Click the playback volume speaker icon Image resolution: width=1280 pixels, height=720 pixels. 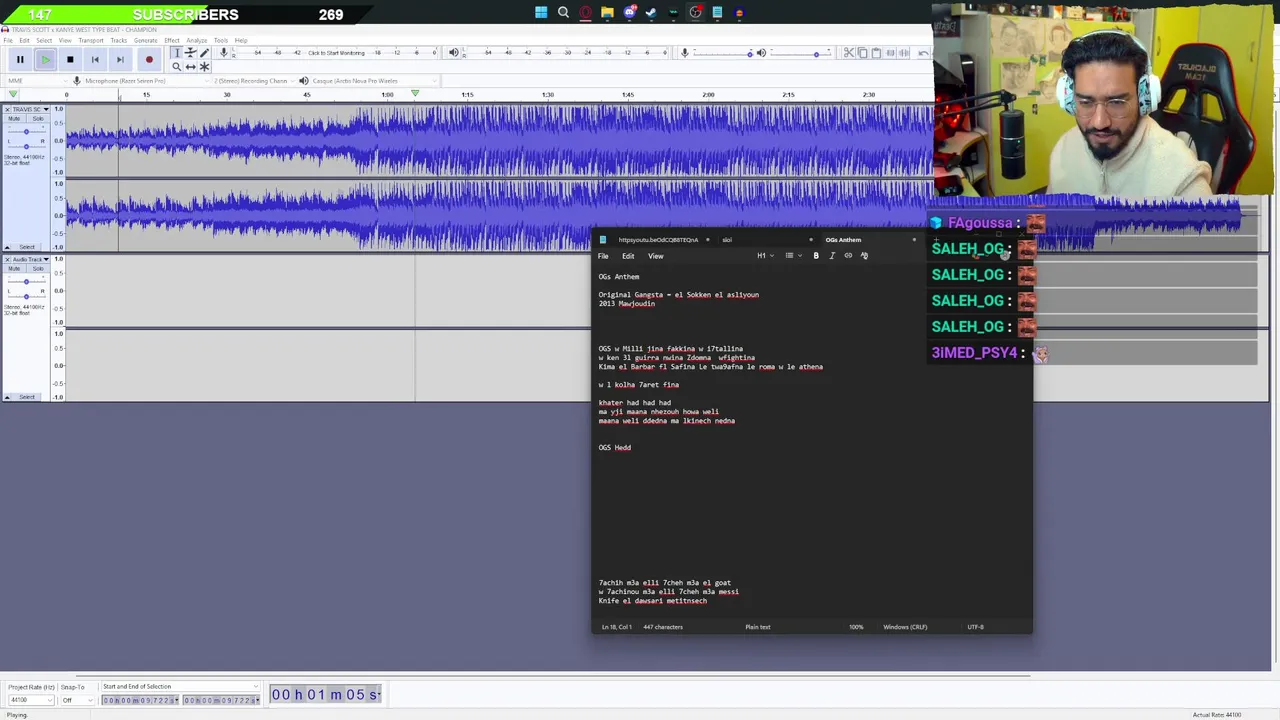coord(761,52)
